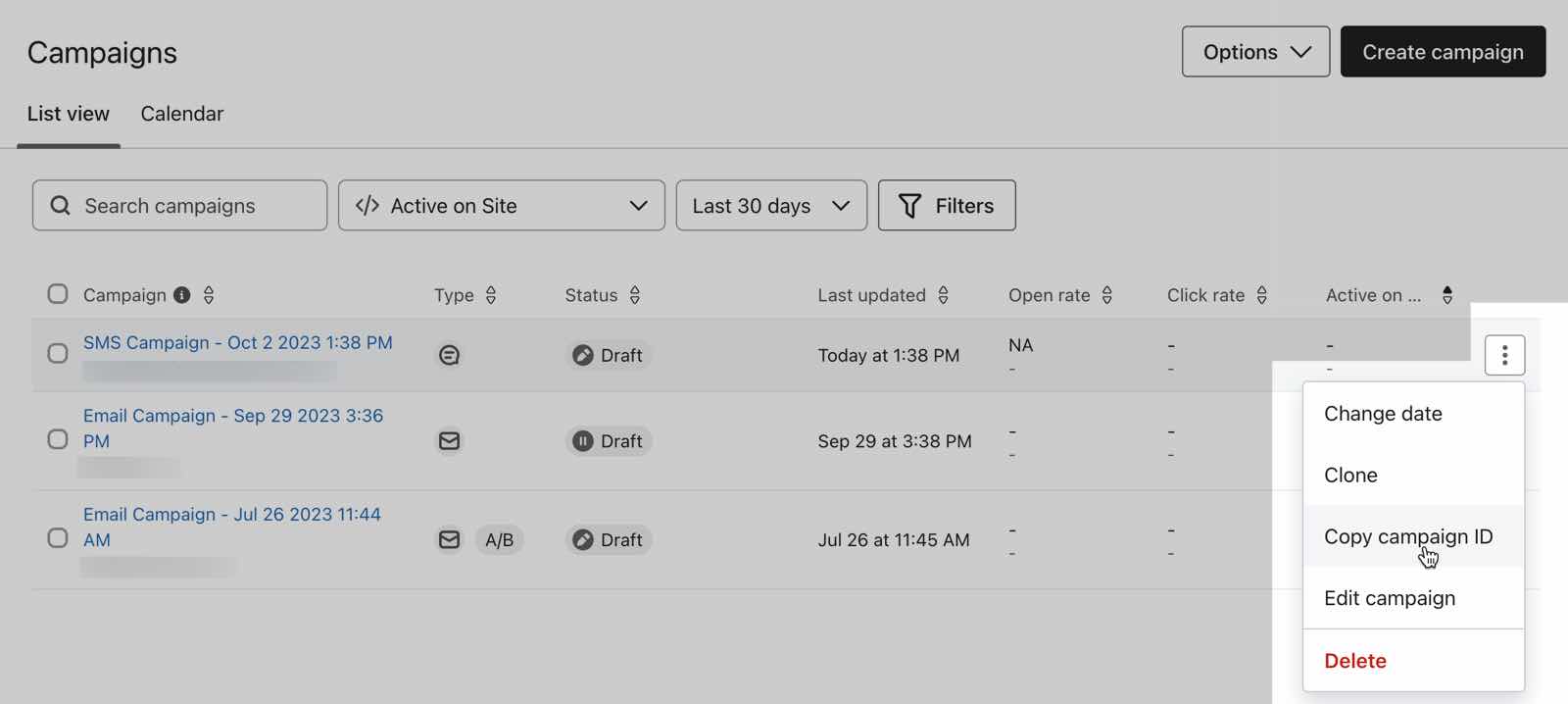Click the Search campaigns field

179,206
